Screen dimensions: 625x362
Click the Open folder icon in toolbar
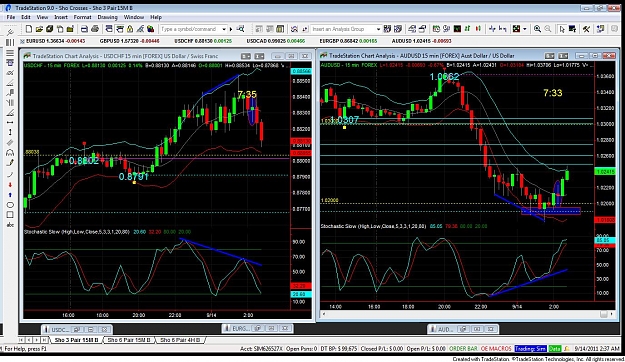point(39,29)
